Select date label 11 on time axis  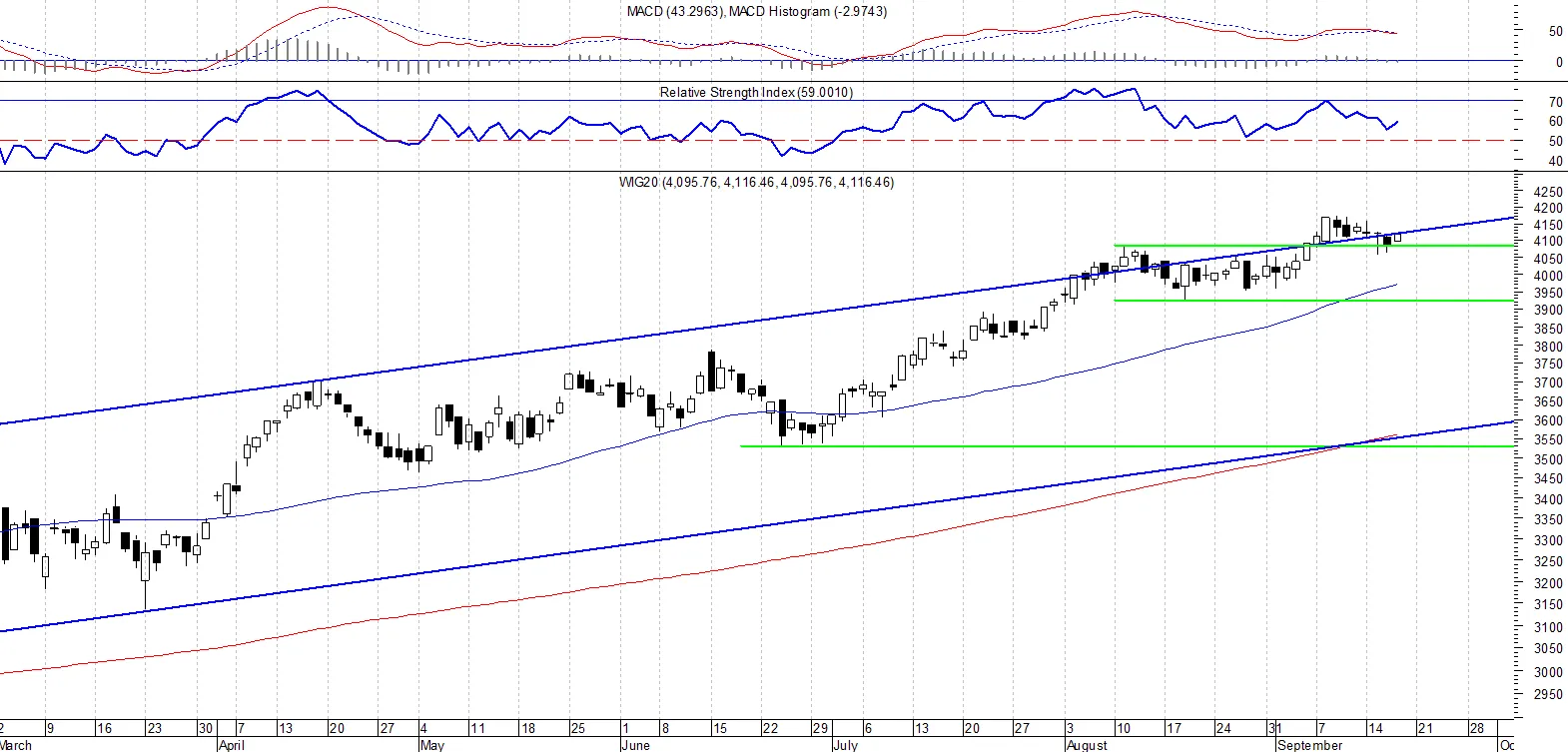pos(477,728)
